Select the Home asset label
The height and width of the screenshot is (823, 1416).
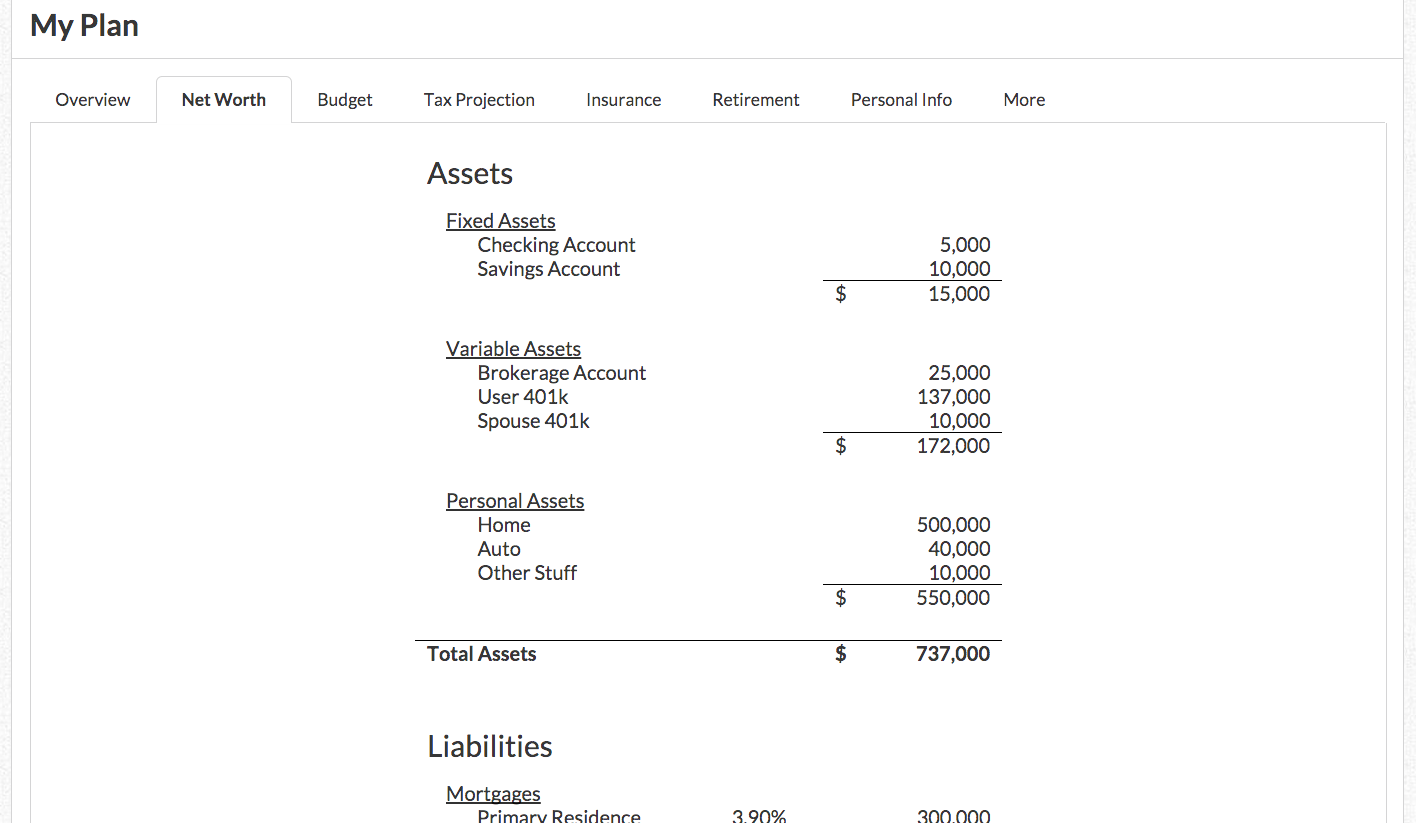click(504, 525)
